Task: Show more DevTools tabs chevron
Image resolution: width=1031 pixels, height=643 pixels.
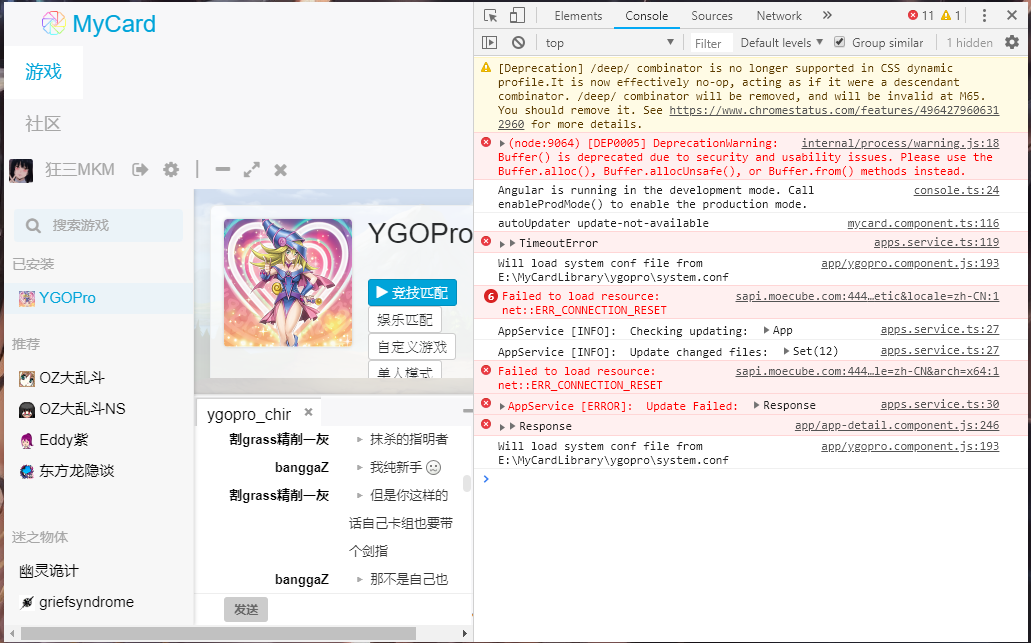Action: tap(827, 15)
